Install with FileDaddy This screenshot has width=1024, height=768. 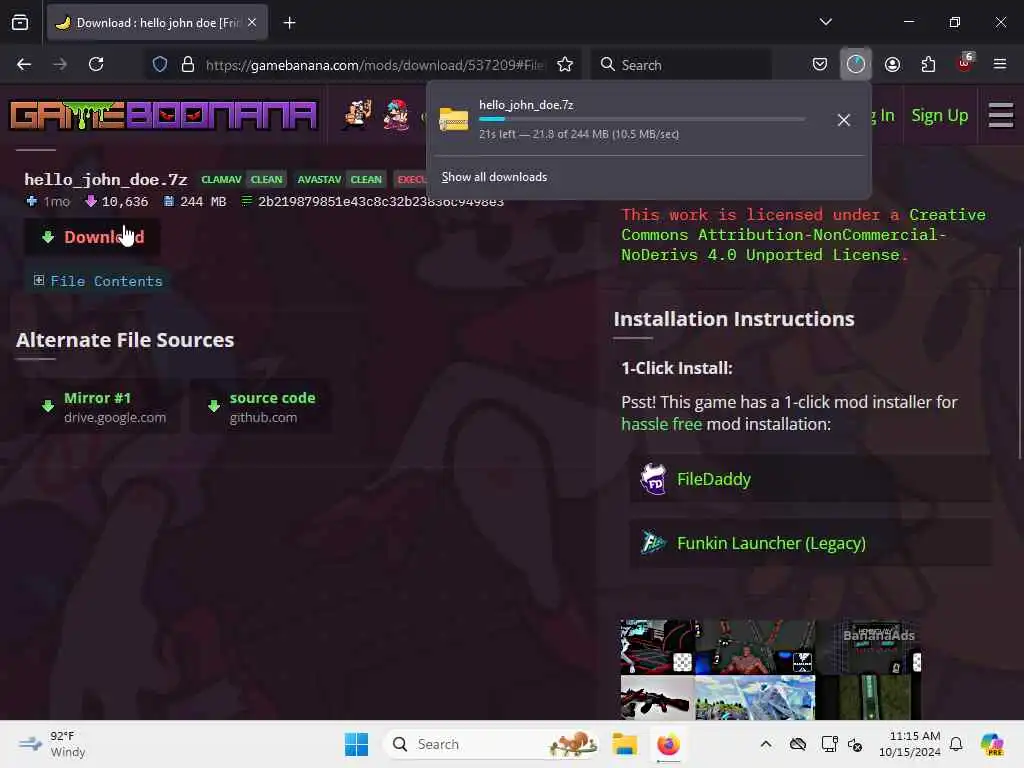tap(810, 479)
